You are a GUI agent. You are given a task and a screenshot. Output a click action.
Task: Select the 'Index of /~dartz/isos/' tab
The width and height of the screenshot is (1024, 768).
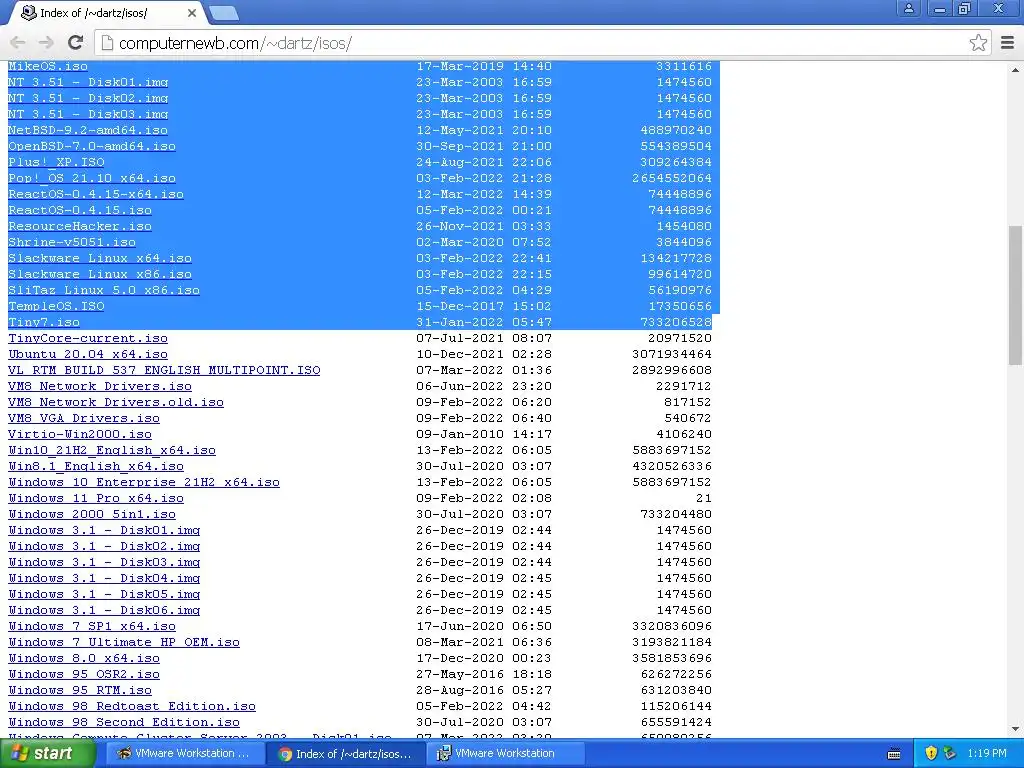tap(104, 12)
